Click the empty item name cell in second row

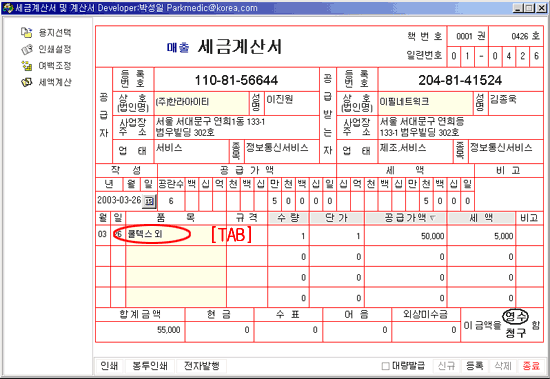tap(176, 256)
